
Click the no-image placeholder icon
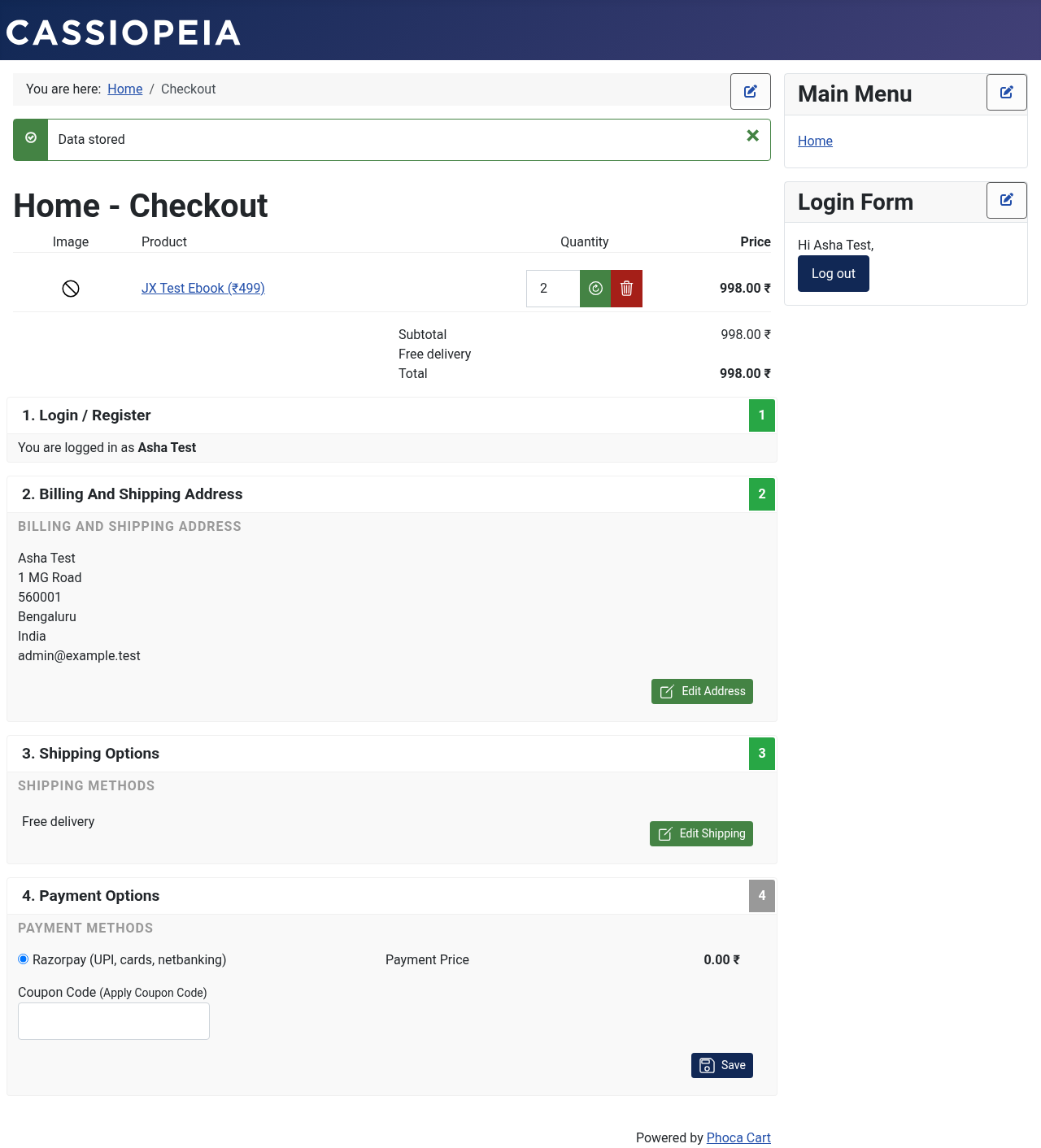coord(71,289)
